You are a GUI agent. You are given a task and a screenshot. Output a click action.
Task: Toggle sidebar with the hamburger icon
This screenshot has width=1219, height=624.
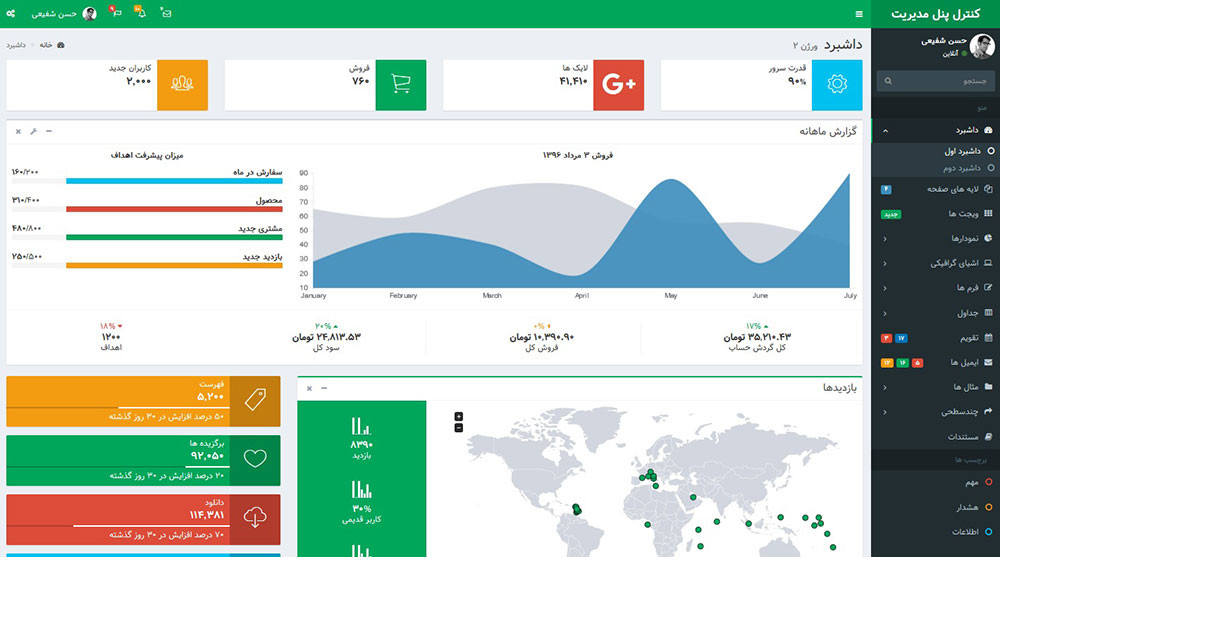(x=859, y=14)
